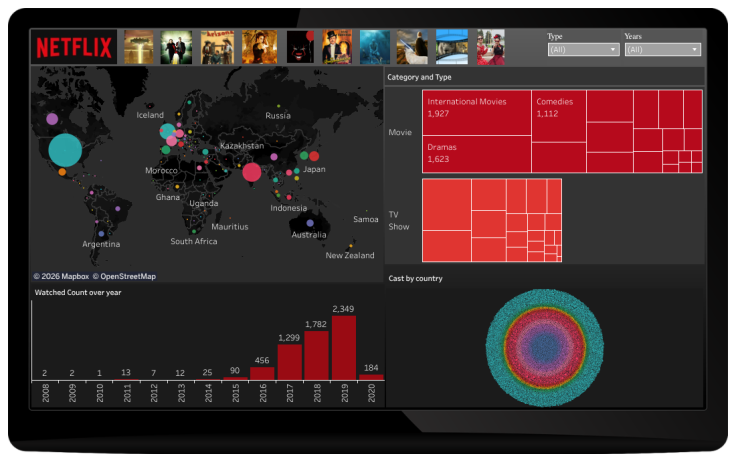The height and width of the screenshot is (454, 736).
Task: Click the Samoa map label
Action: (x=366, y=219)
